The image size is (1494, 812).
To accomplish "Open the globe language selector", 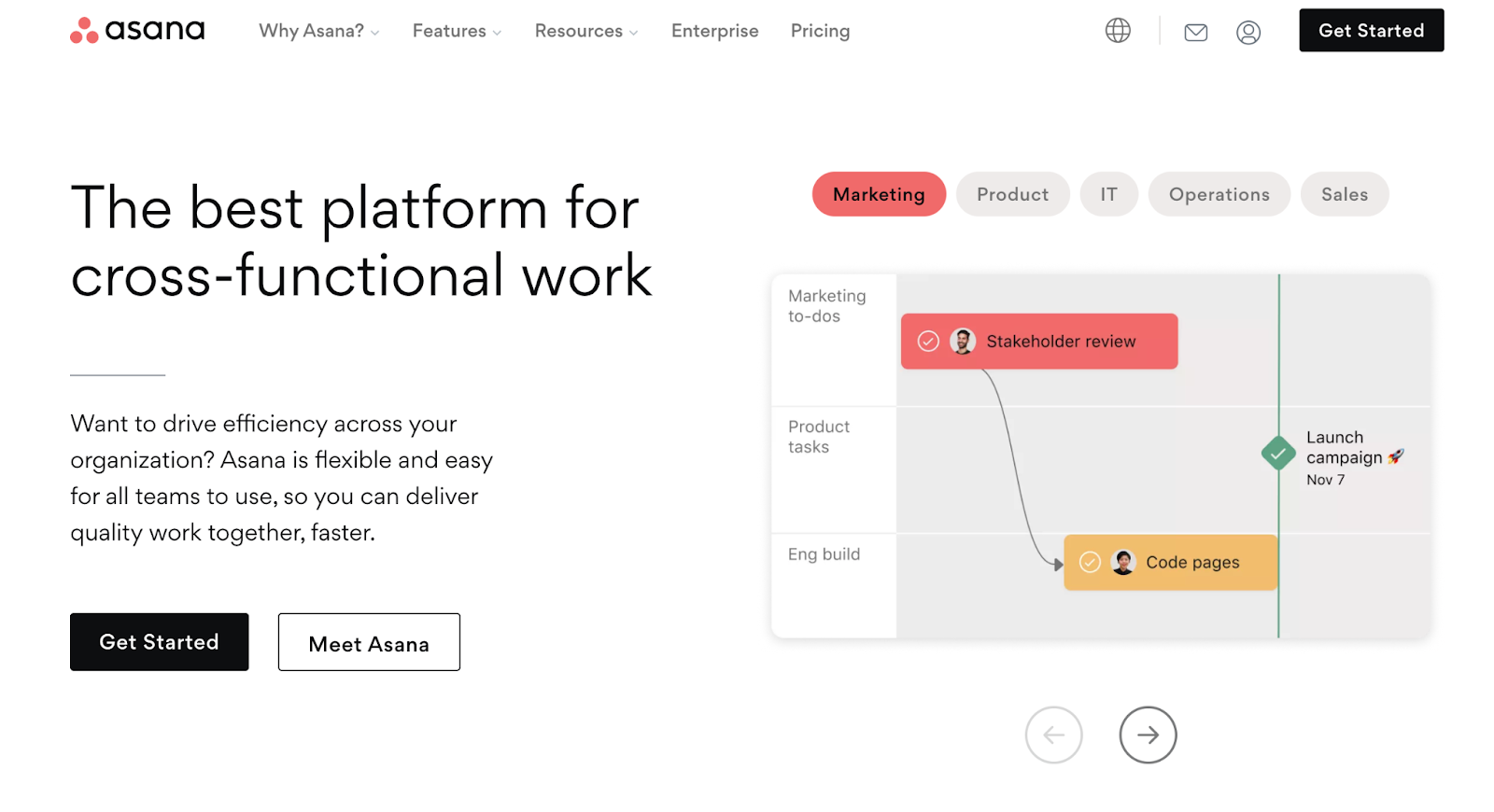I will click(1118, 31).
